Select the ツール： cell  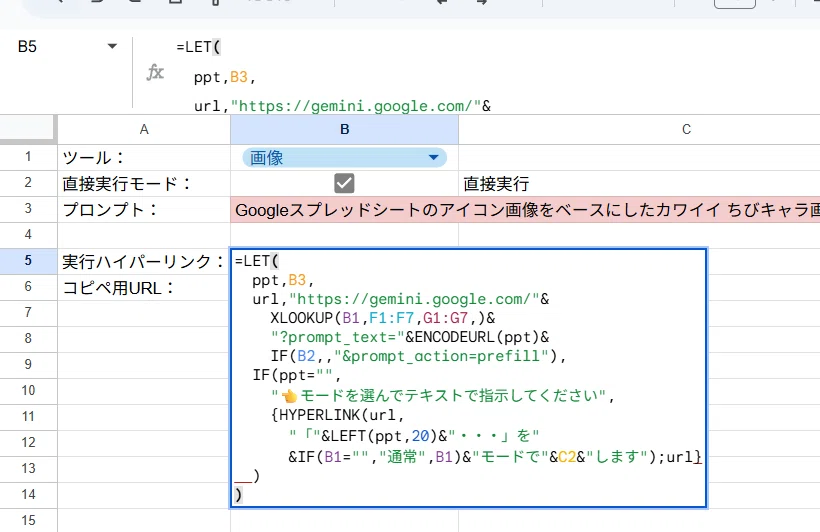(144, 157)
